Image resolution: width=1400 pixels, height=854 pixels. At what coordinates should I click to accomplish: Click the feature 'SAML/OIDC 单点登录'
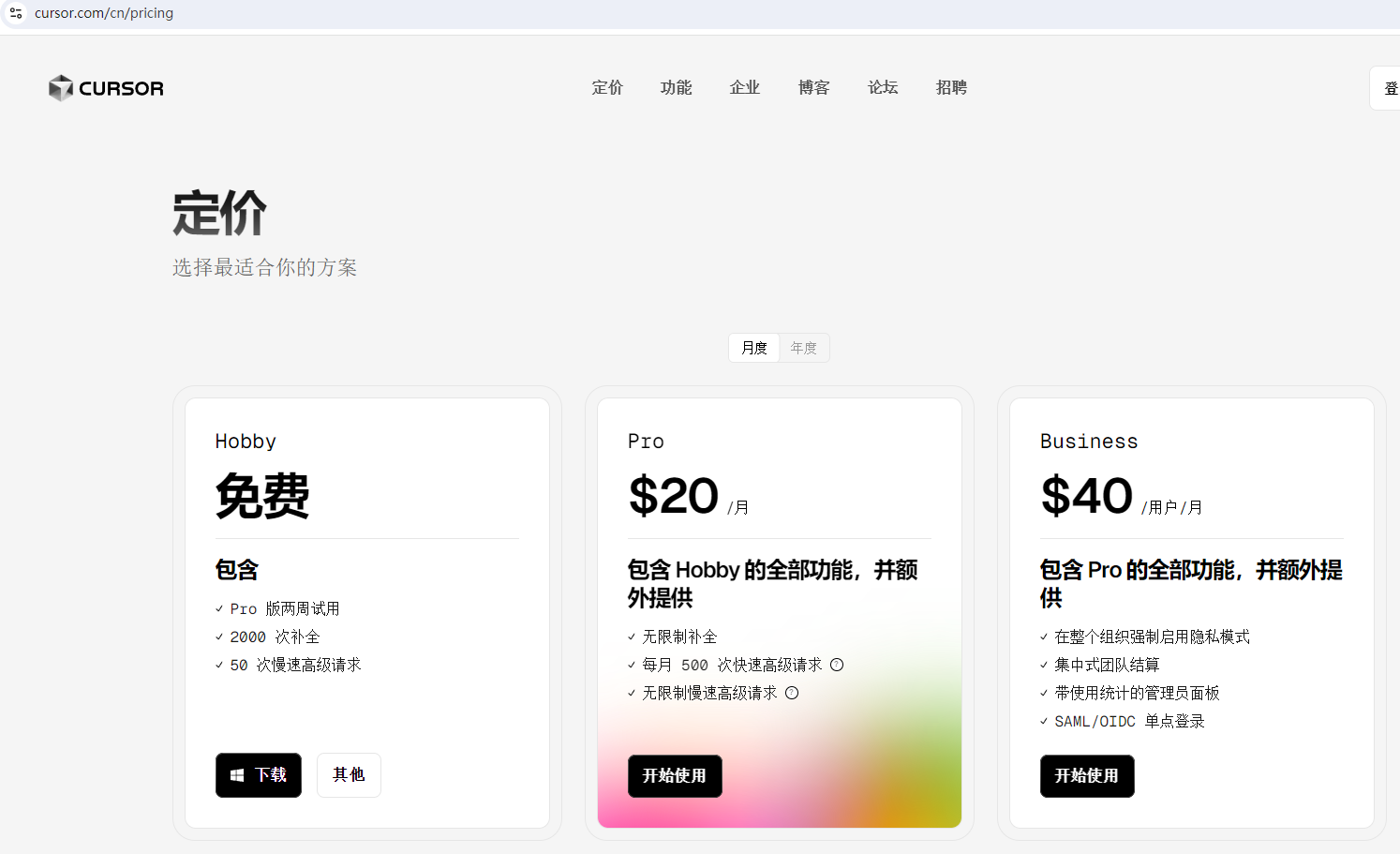(x=1129, y=721)
